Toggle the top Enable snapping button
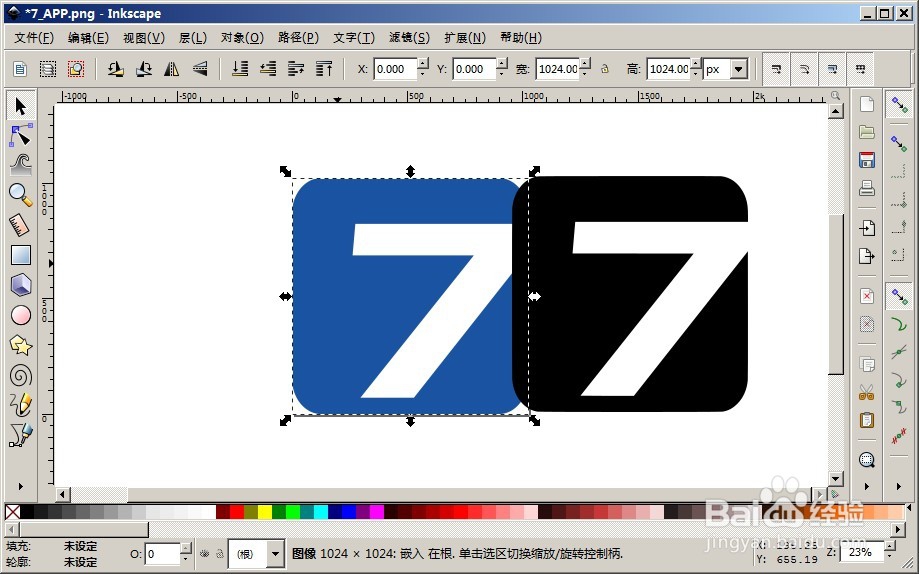This screenshot has width=919, height=574. pos(898,105)
